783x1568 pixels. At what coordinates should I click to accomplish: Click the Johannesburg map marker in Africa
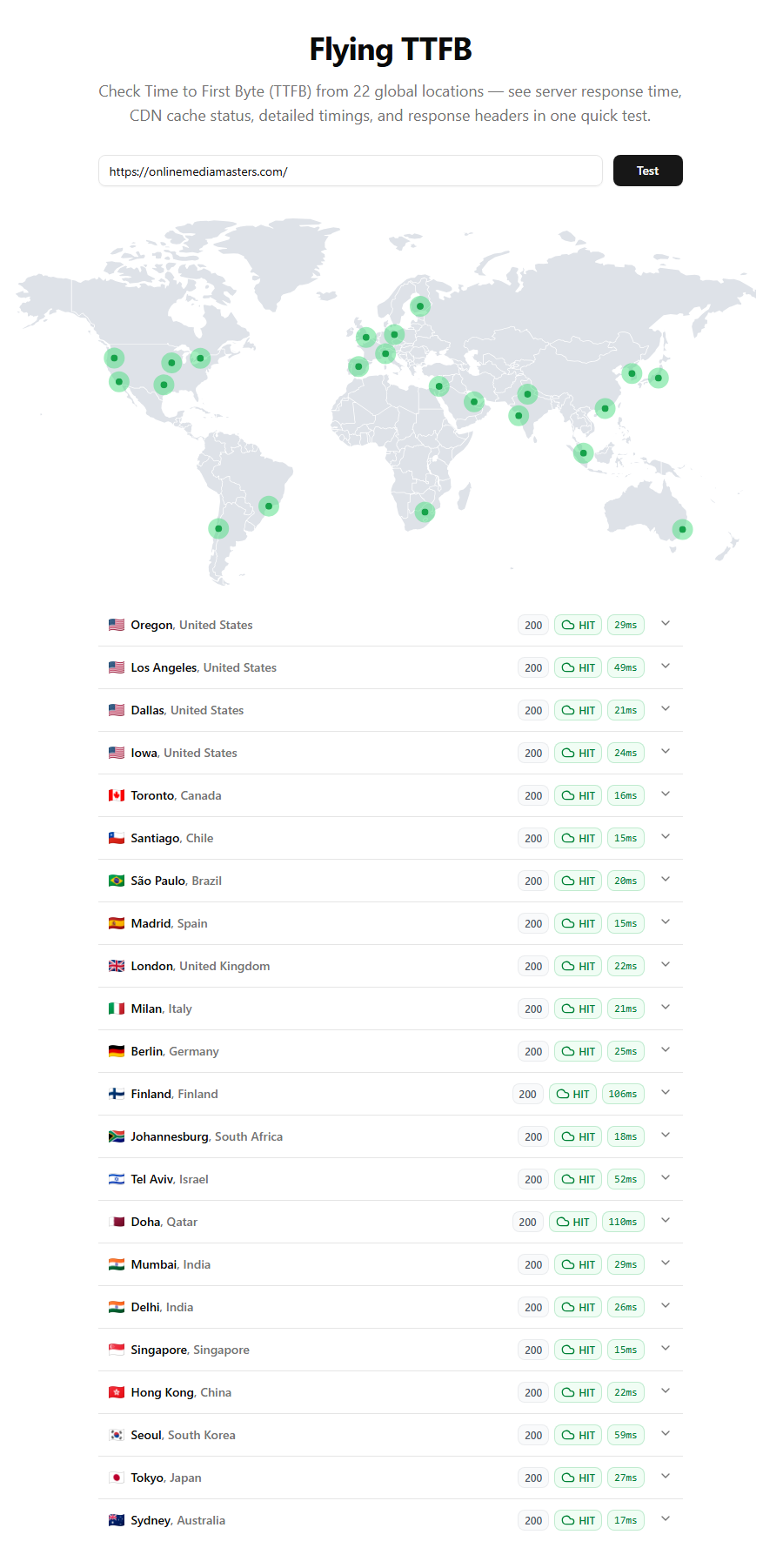[x=425, y=512]
